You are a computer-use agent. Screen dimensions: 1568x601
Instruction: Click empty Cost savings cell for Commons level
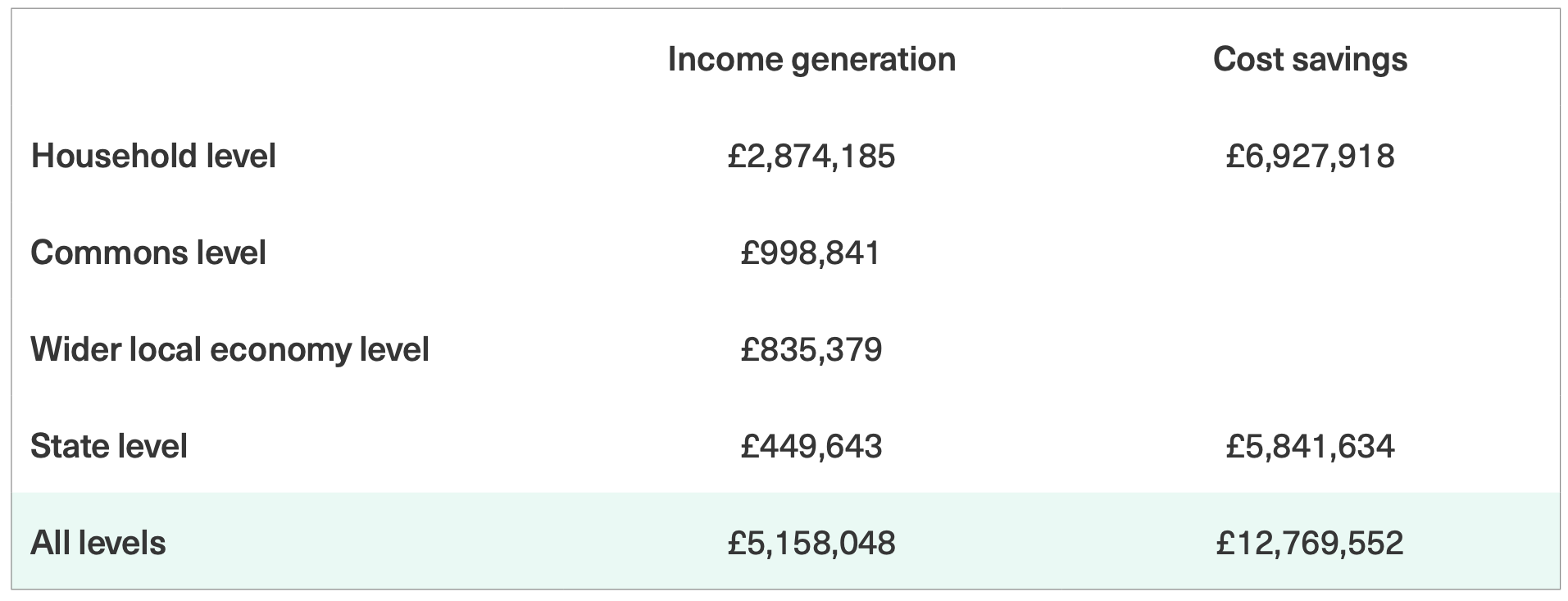pos(1310,253)
